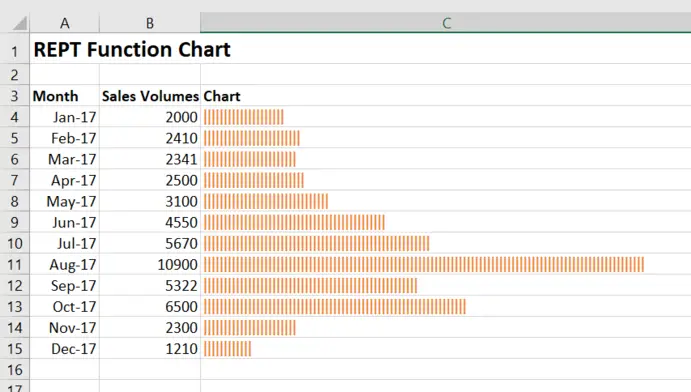Select the Feb-17 cell
Screen dimensions: 691x392
click(65, 138)
